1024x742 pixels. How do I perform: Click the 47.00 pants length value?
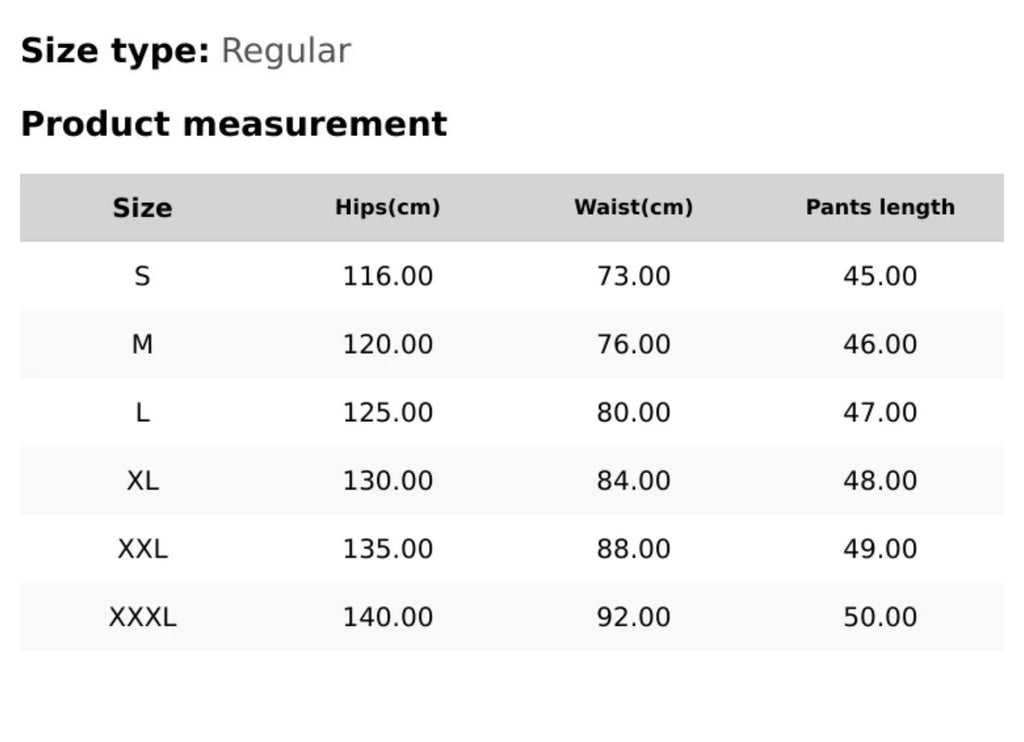point(880,412)
